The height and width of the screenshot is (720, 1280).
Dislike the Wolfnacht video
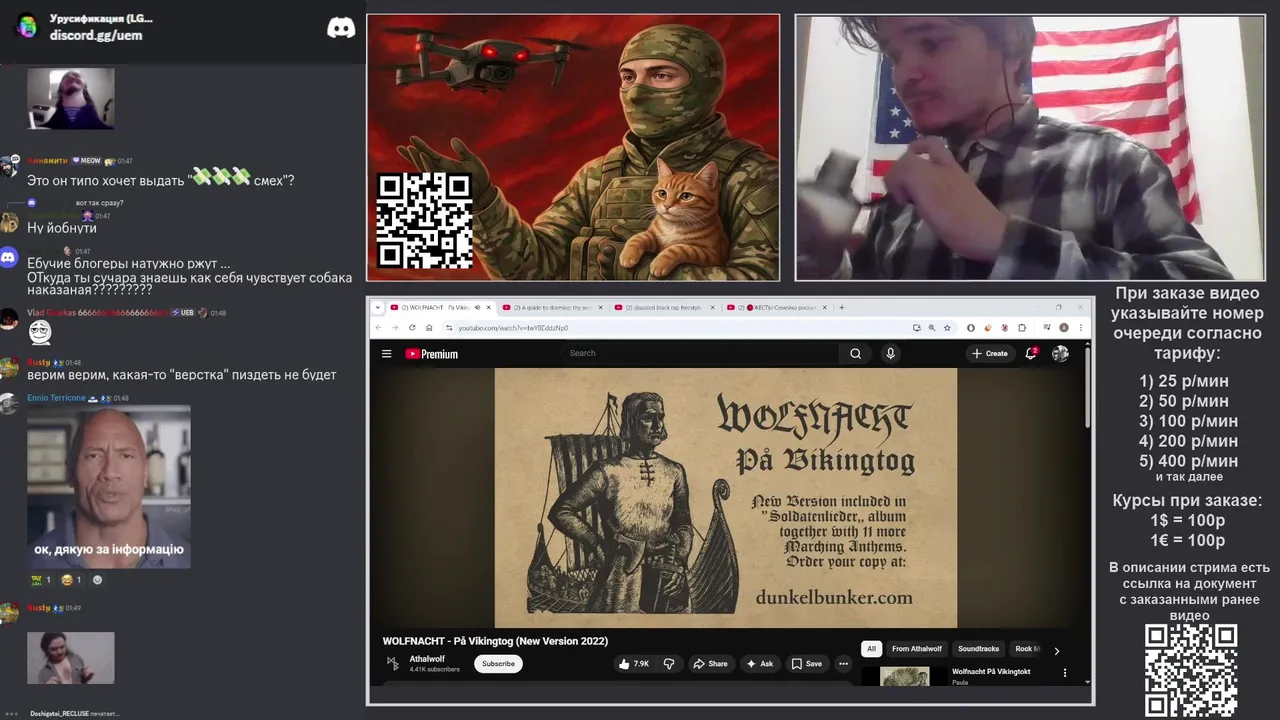669,663
